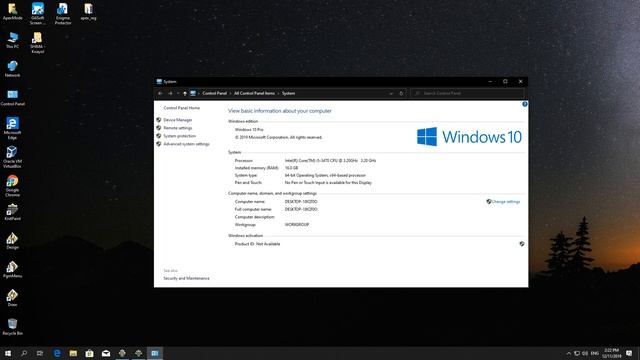
Task: Click the help question mark icon
Action: click(524, 104)
